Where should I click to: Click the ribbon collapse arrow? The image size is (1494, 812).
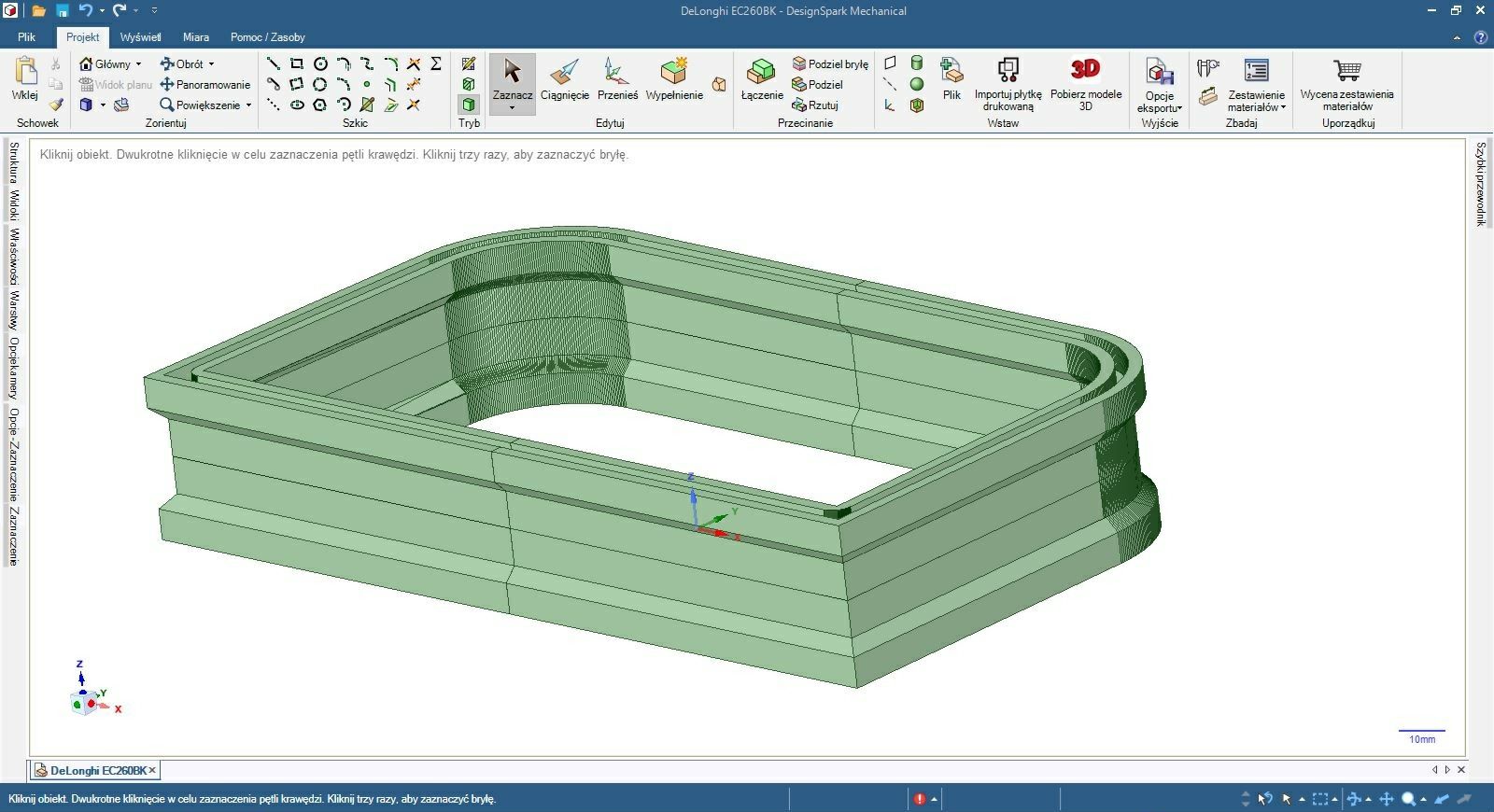tap(1457, 38)
